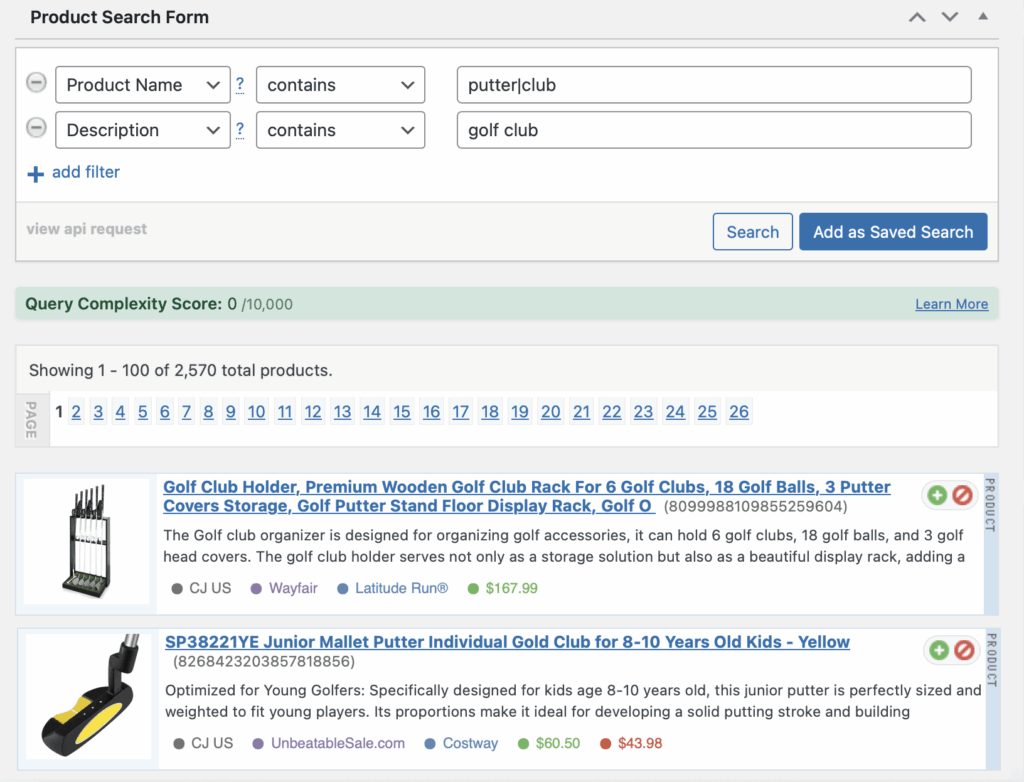Screen dimensions: 1024x782
Task: Go to results page 2
Action: click(76, 412)
